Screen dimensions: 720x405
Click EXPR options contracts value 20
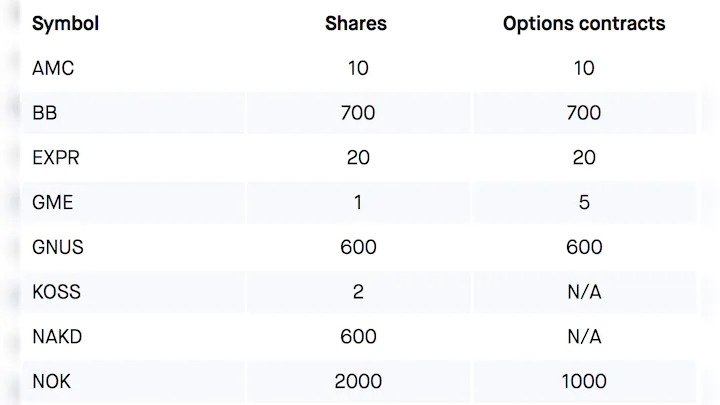tap(584, 158)
